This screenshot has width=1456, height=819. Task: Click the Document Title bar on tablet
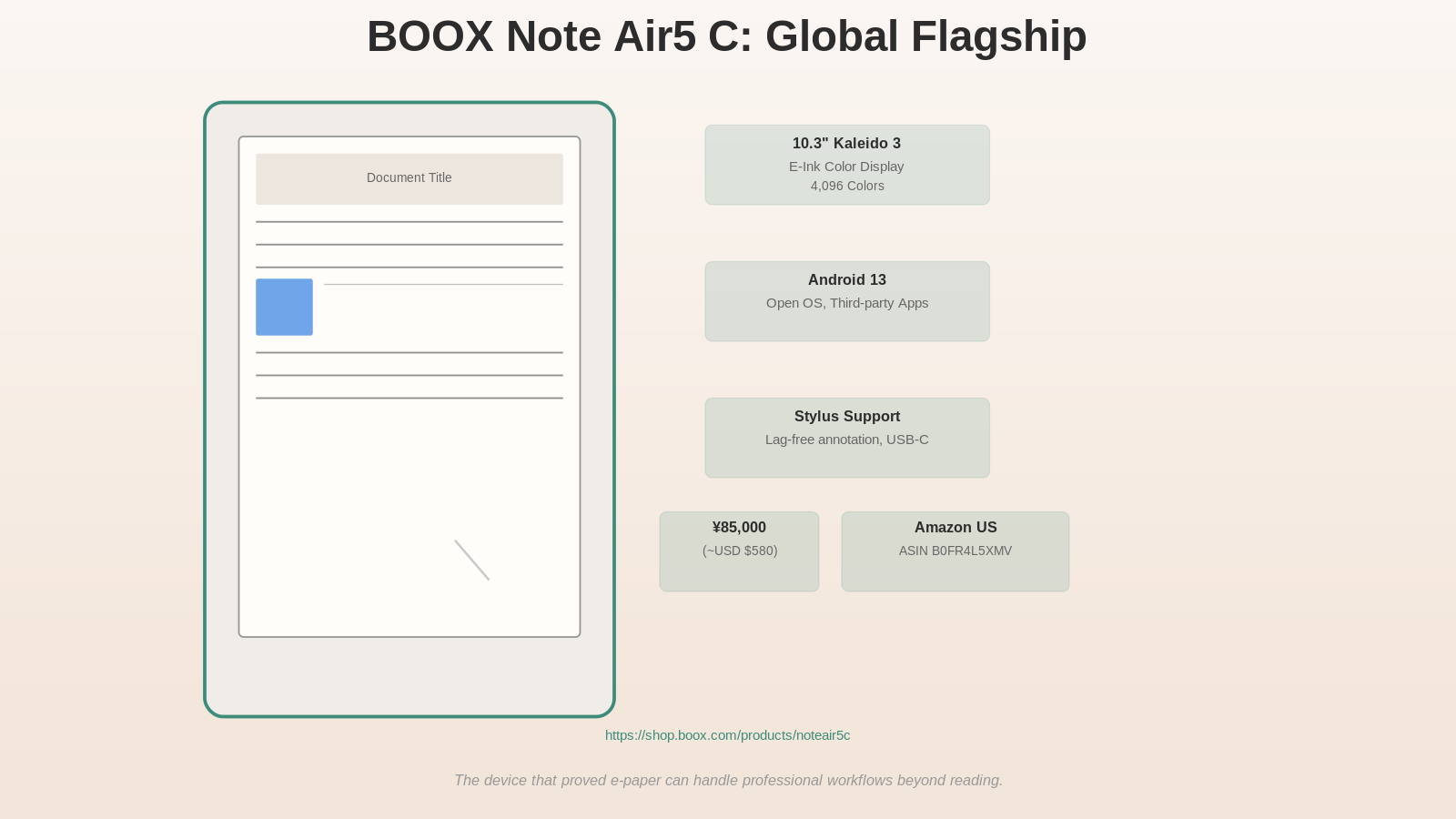[x=409, y=179]
